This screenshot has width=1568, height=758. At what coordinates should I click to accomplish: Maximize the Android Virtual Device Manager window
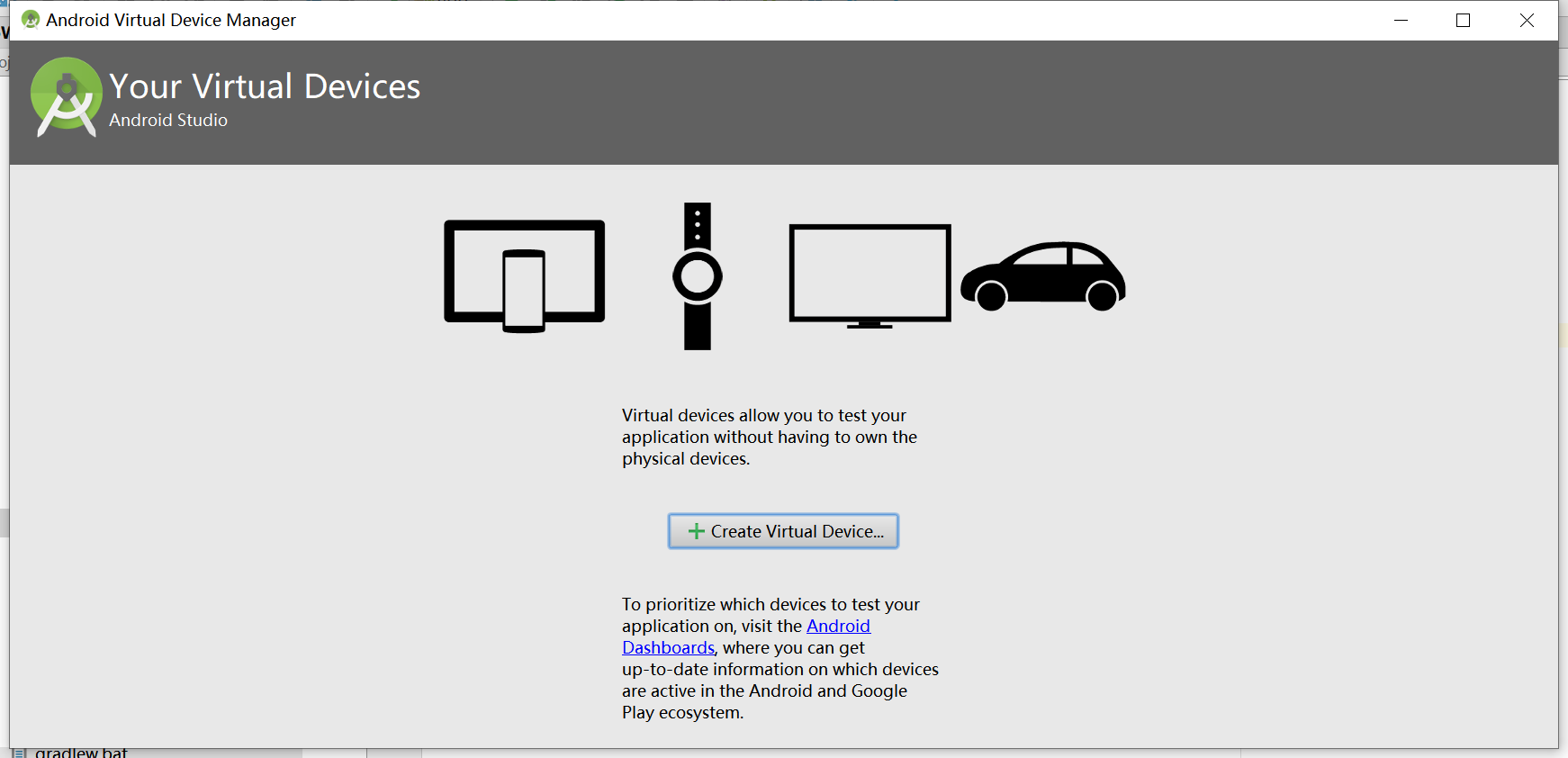click(1464, 20)
